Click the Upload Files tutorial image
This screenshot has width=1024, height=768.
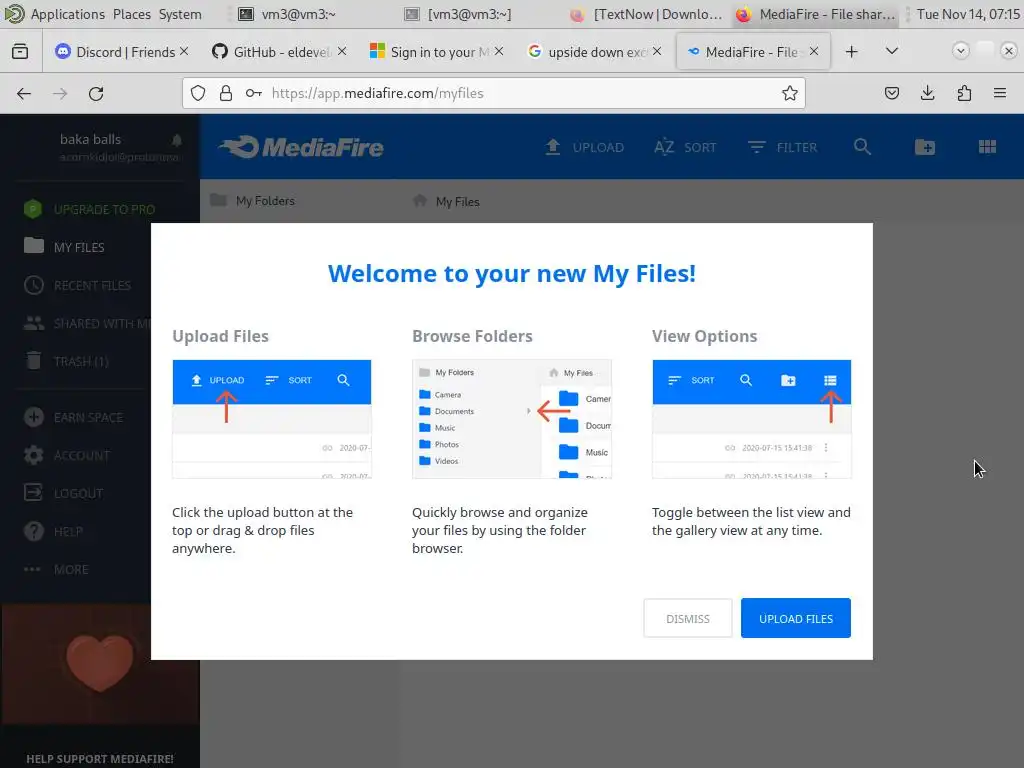tap(272, 419)
